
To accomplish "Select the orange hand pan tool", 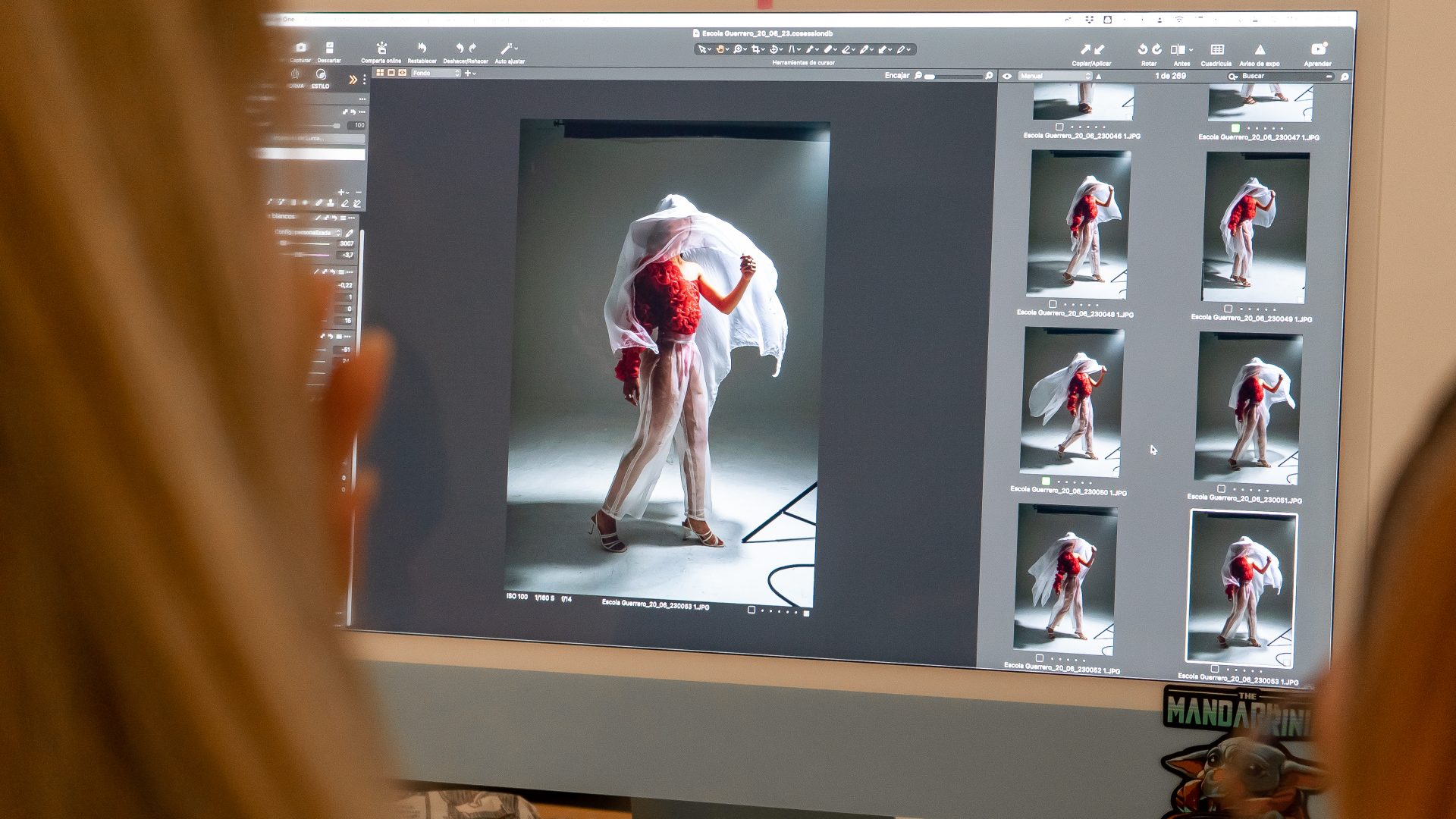I will [x=720, y=49].
